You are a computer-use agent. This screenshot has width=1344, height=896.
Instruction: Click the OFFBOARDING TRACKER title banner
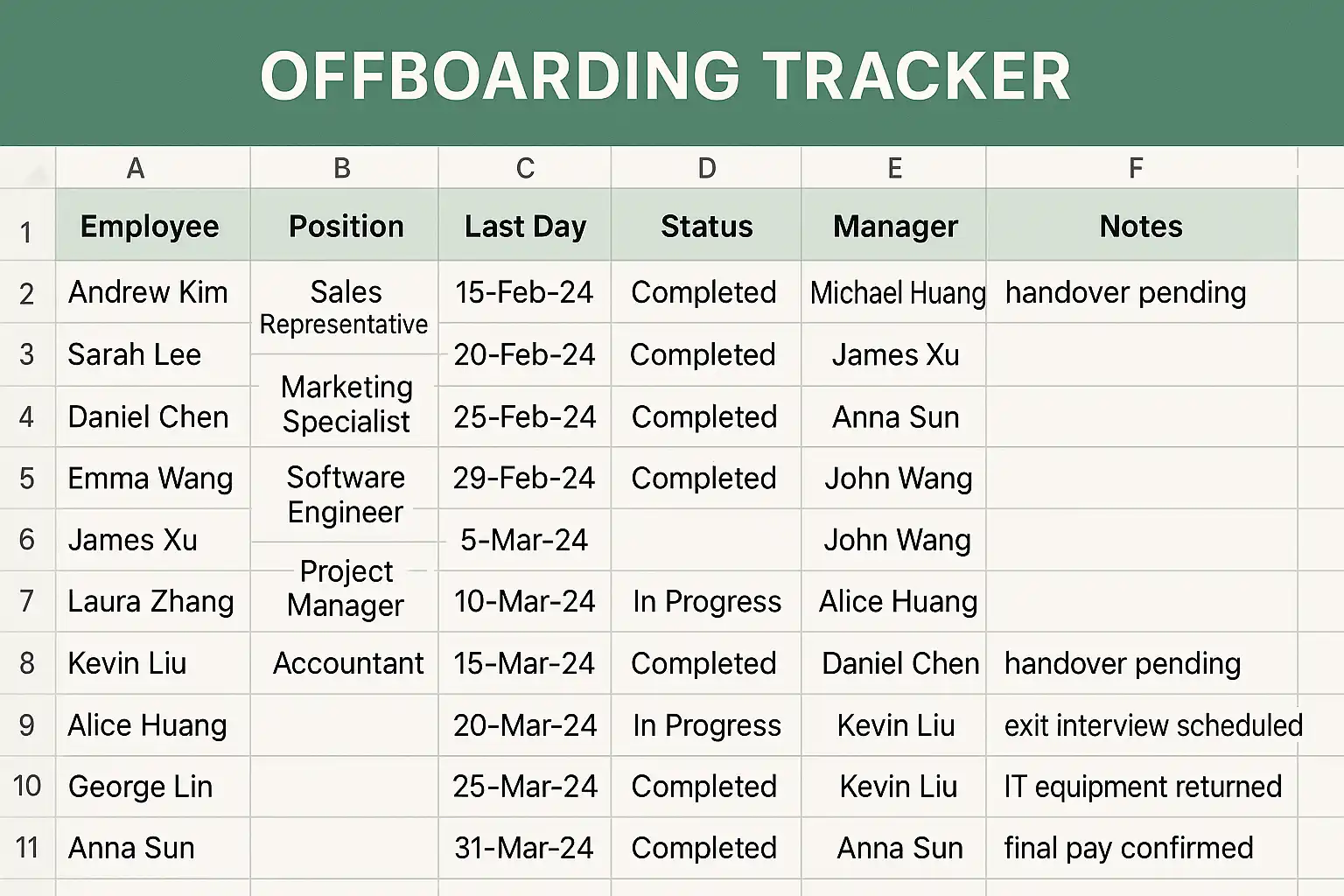click(x=667, y=75)
